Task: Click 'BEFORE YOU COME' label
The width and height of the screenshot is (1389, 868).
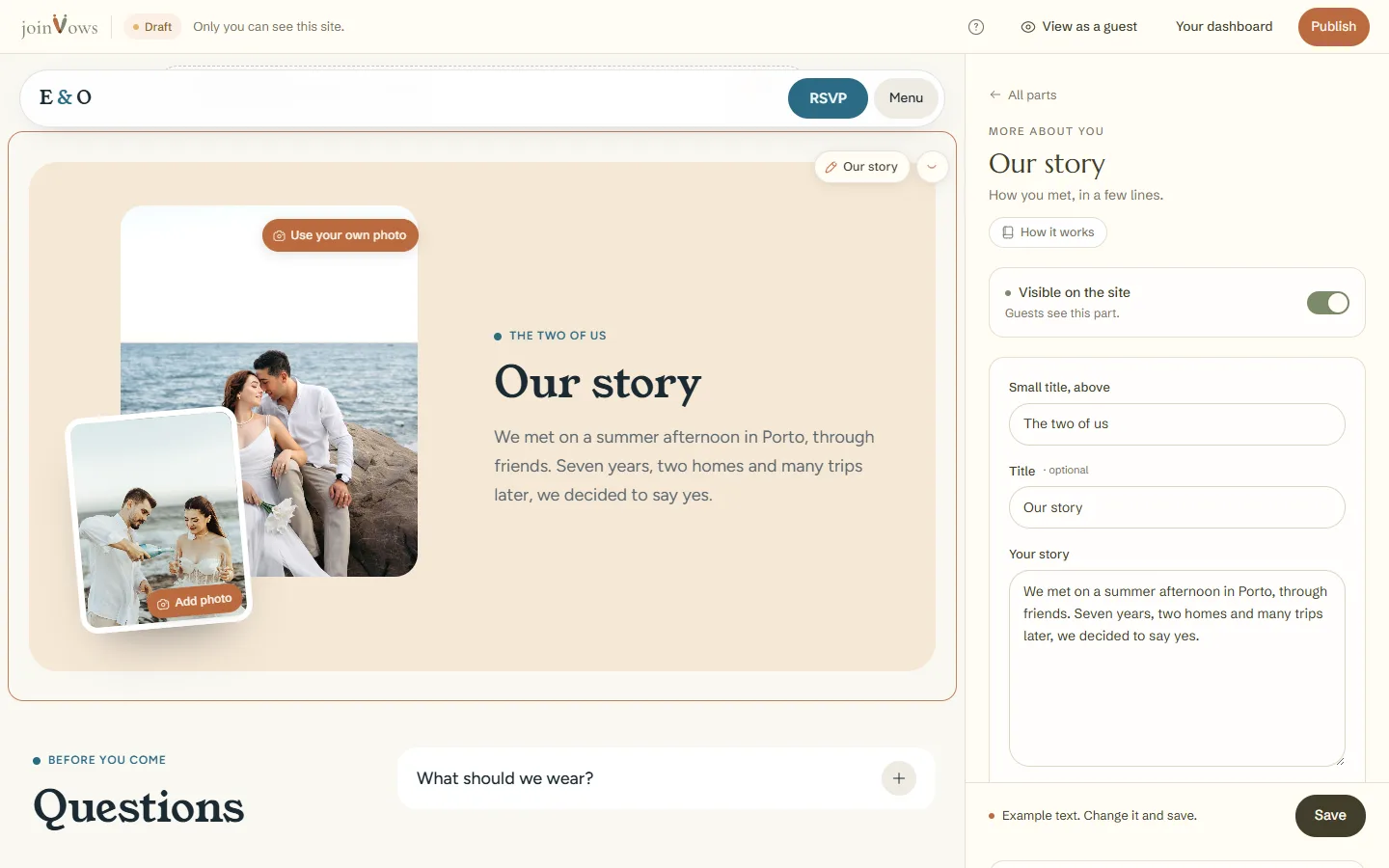Action: (x=107, y=760)
